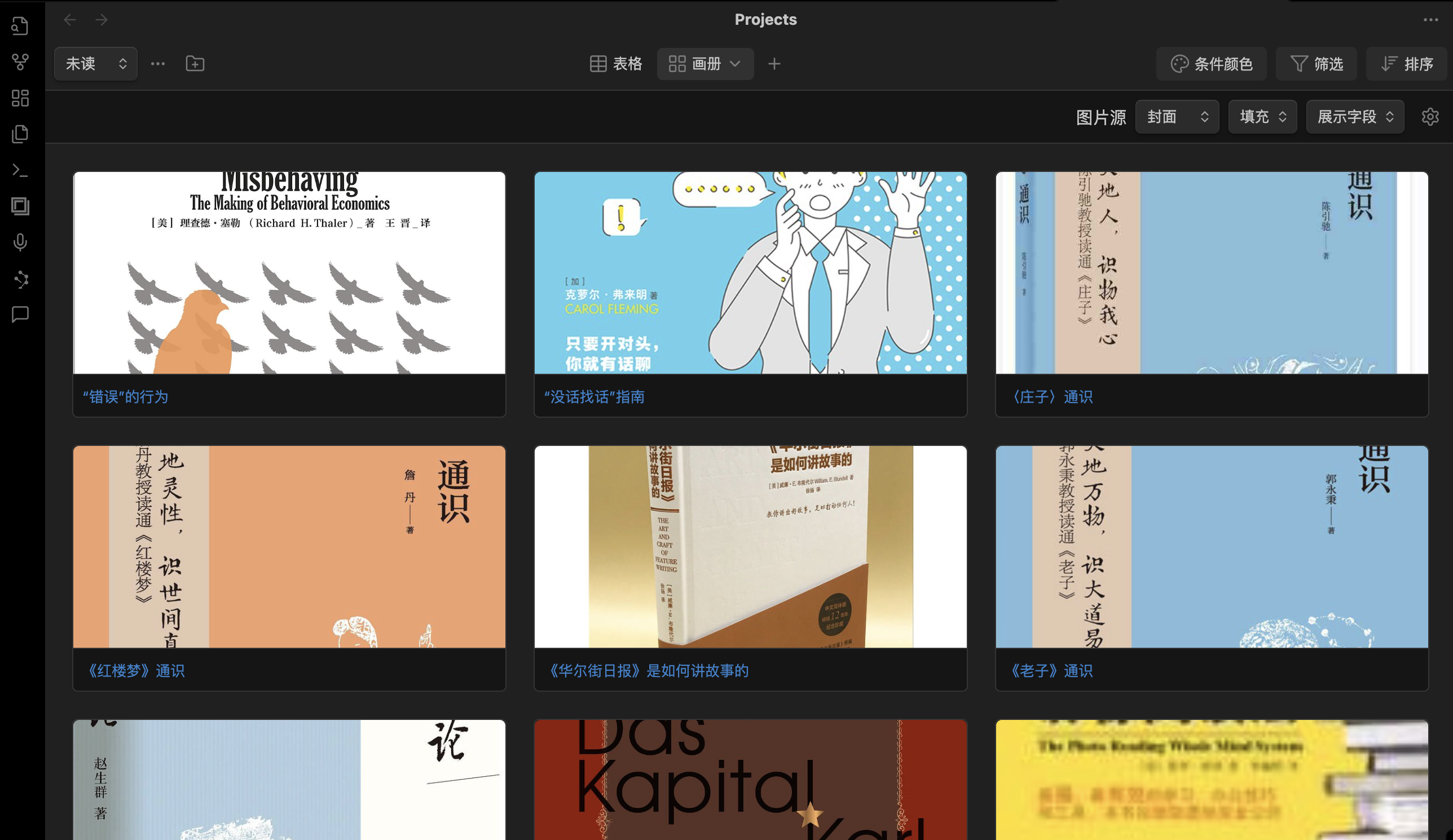Click the 赵生群 book cover thumbnail

(x=289, y=780)
